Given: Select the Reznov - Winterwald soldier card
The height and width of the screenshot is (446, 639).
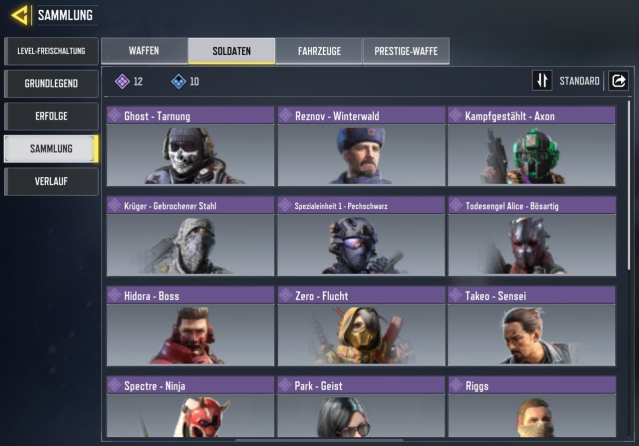Looking at the screenshot, I should tap(361, 146).
